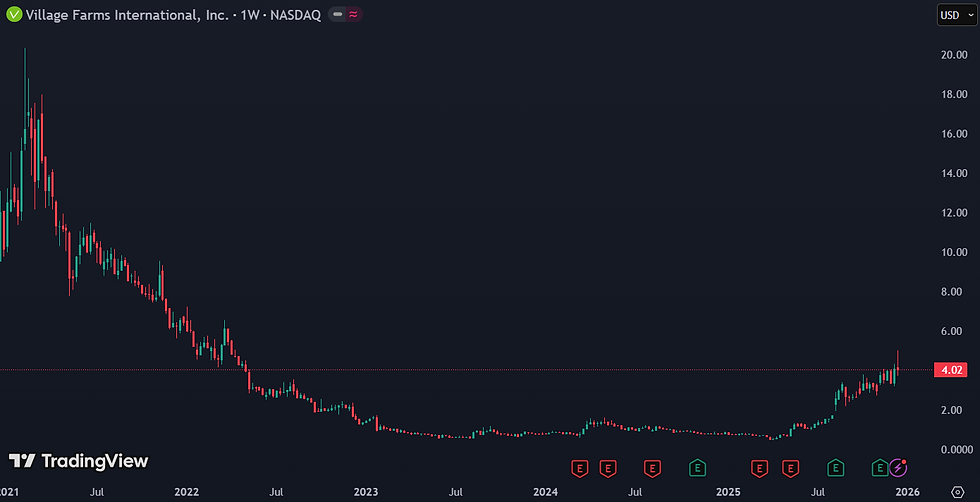Screen dimensions: 980x502
Task: Click the 14.00 price axis label
Action: 954,173
